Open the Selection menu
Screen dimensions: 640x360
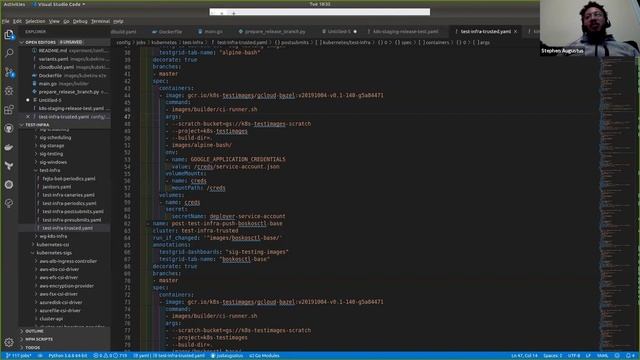[35, 21]
